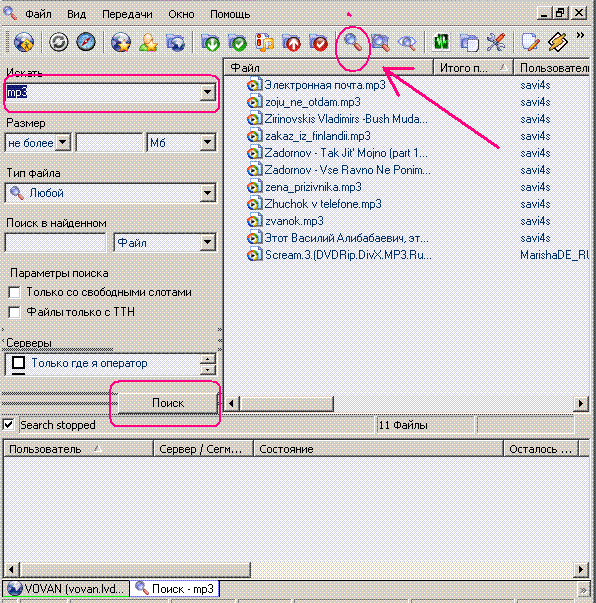
Task: Open Favorite Hubs globe-with-star icon
Action: tap(120, 42)
